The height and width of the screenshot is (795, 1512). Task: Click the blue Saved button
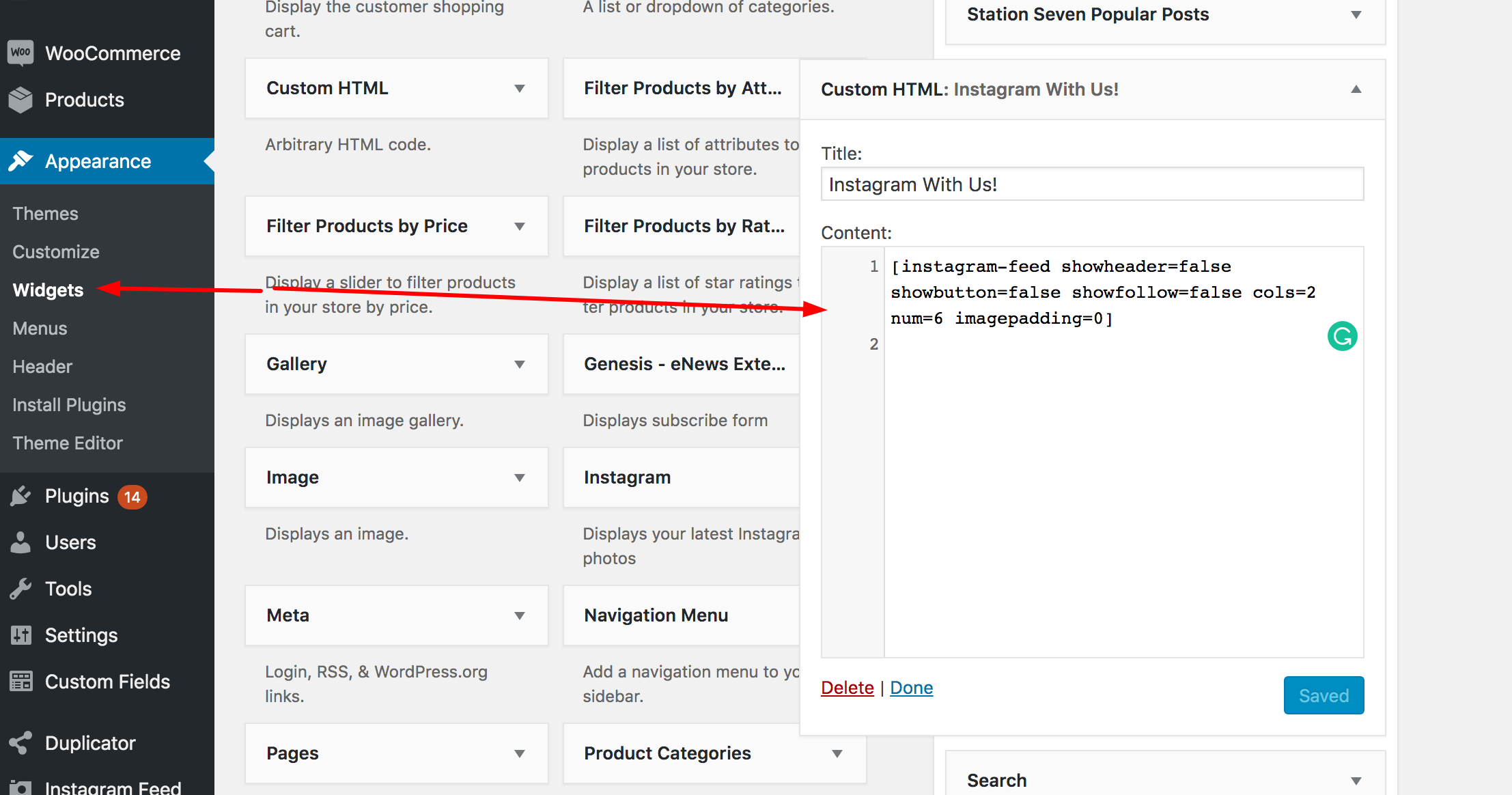1324,695
